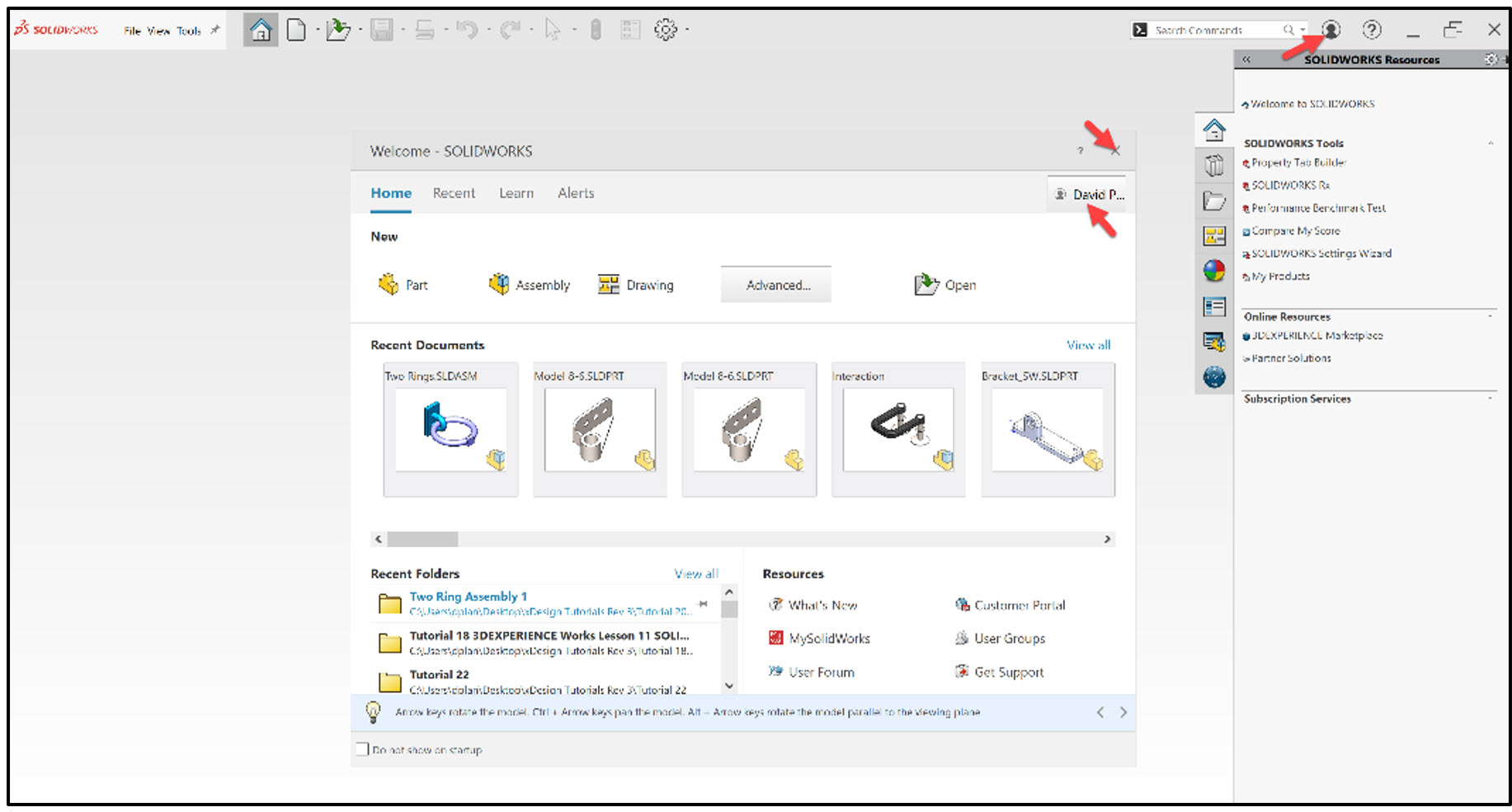Switch to the Recent tab
The height and width of the screenshot is (812, 1512).
[x=454, y=193]
